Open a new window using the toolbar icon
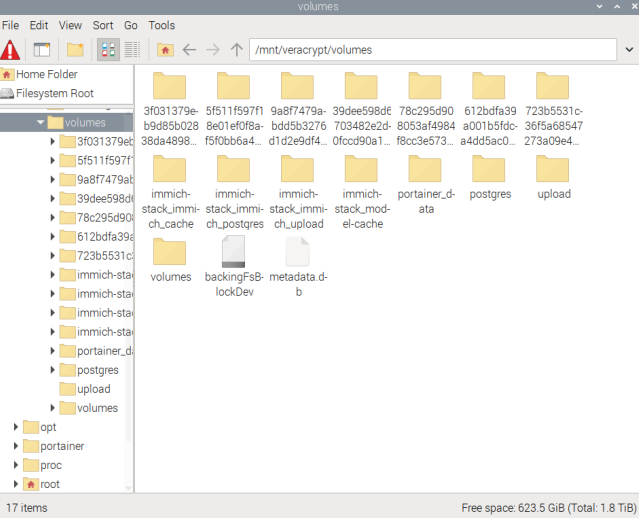 42,50
